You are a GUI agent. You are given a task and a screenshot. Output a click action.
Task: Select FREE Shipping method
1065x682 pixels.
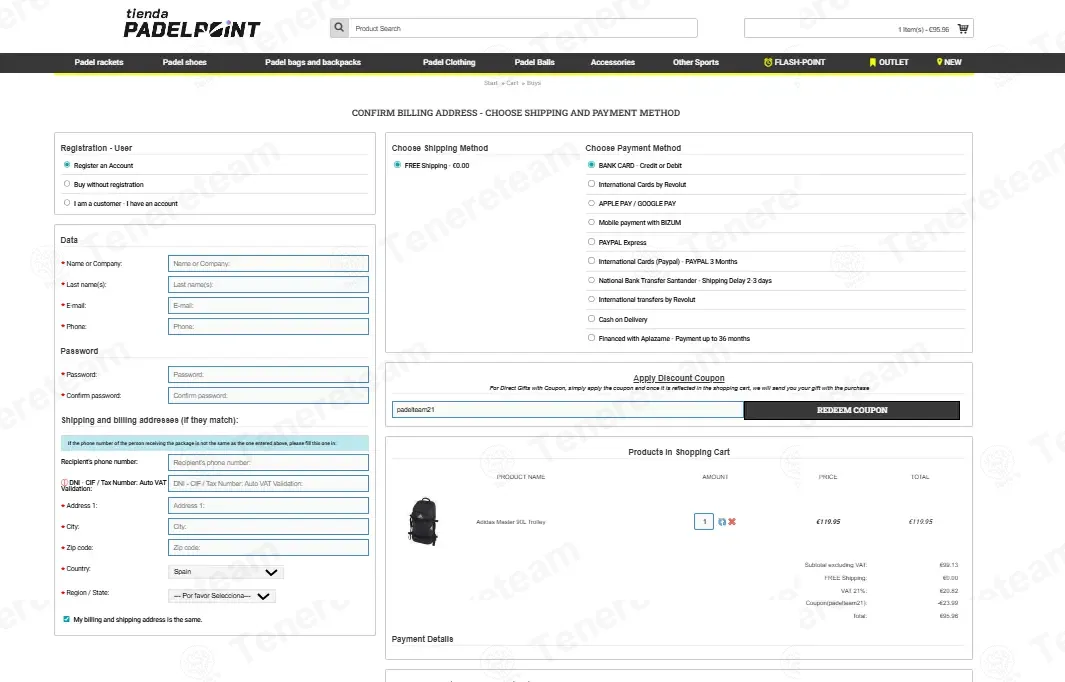click(x=397, y=165)
